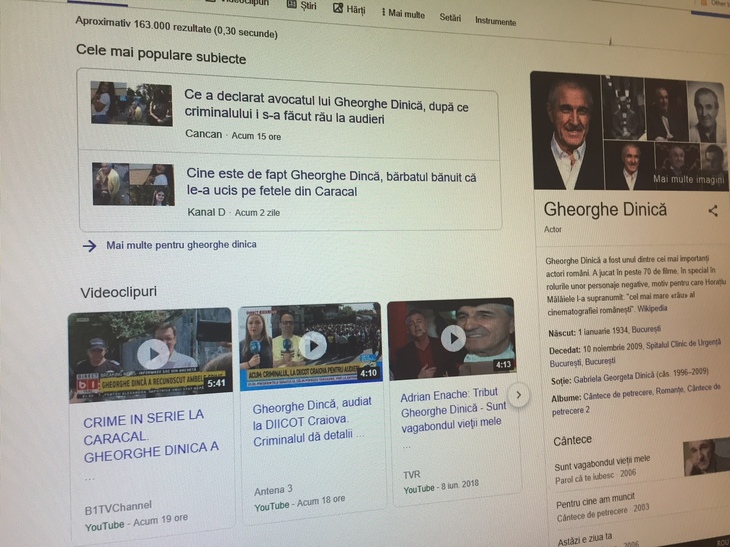Open Gabriela Georgeta Dinică spouse link
Viewport: 730px width, 547px height.
coord(613,377)
